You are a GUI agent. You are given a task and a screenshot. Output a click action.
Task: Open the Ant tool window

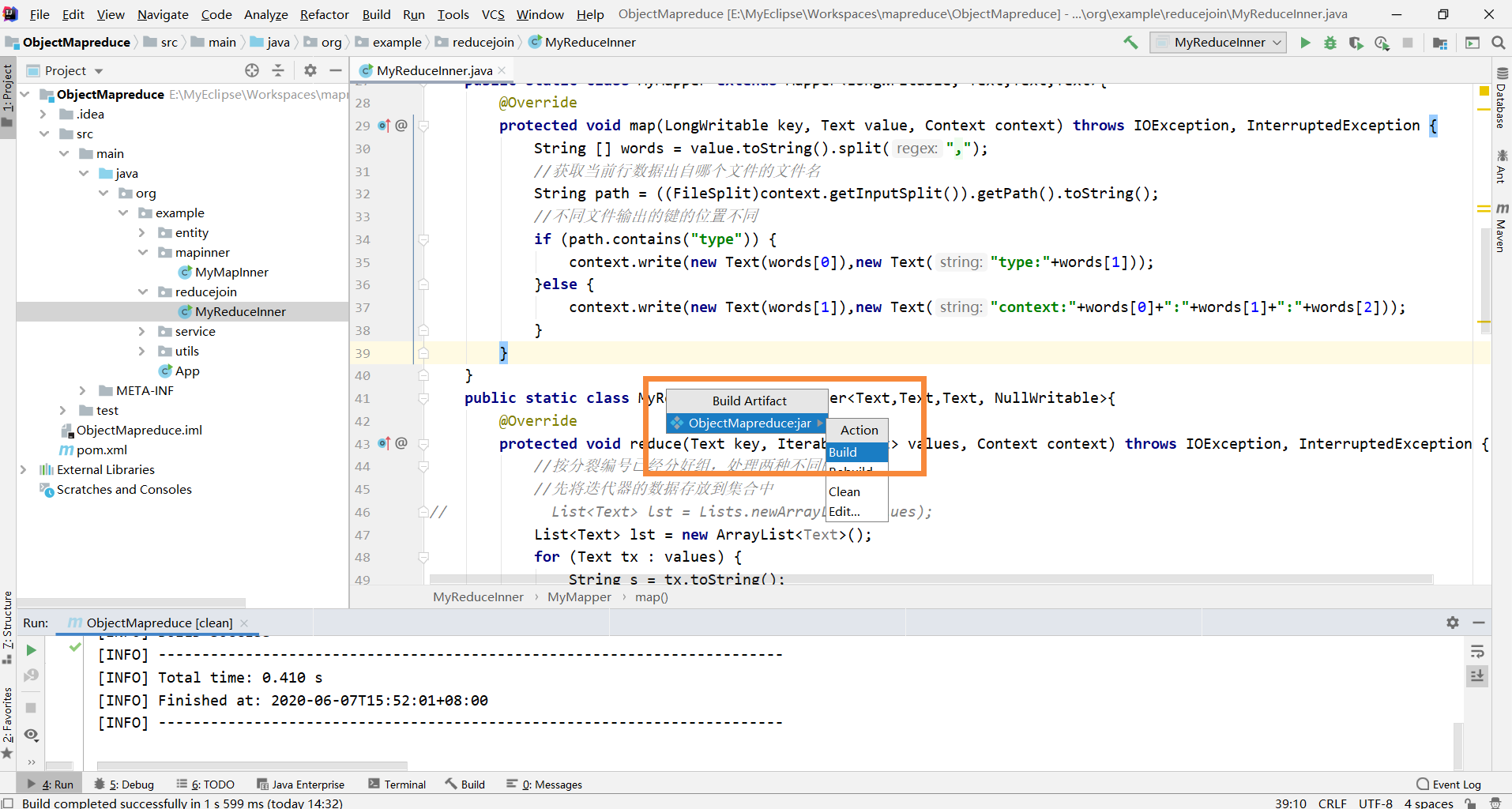pos(1502,167)
